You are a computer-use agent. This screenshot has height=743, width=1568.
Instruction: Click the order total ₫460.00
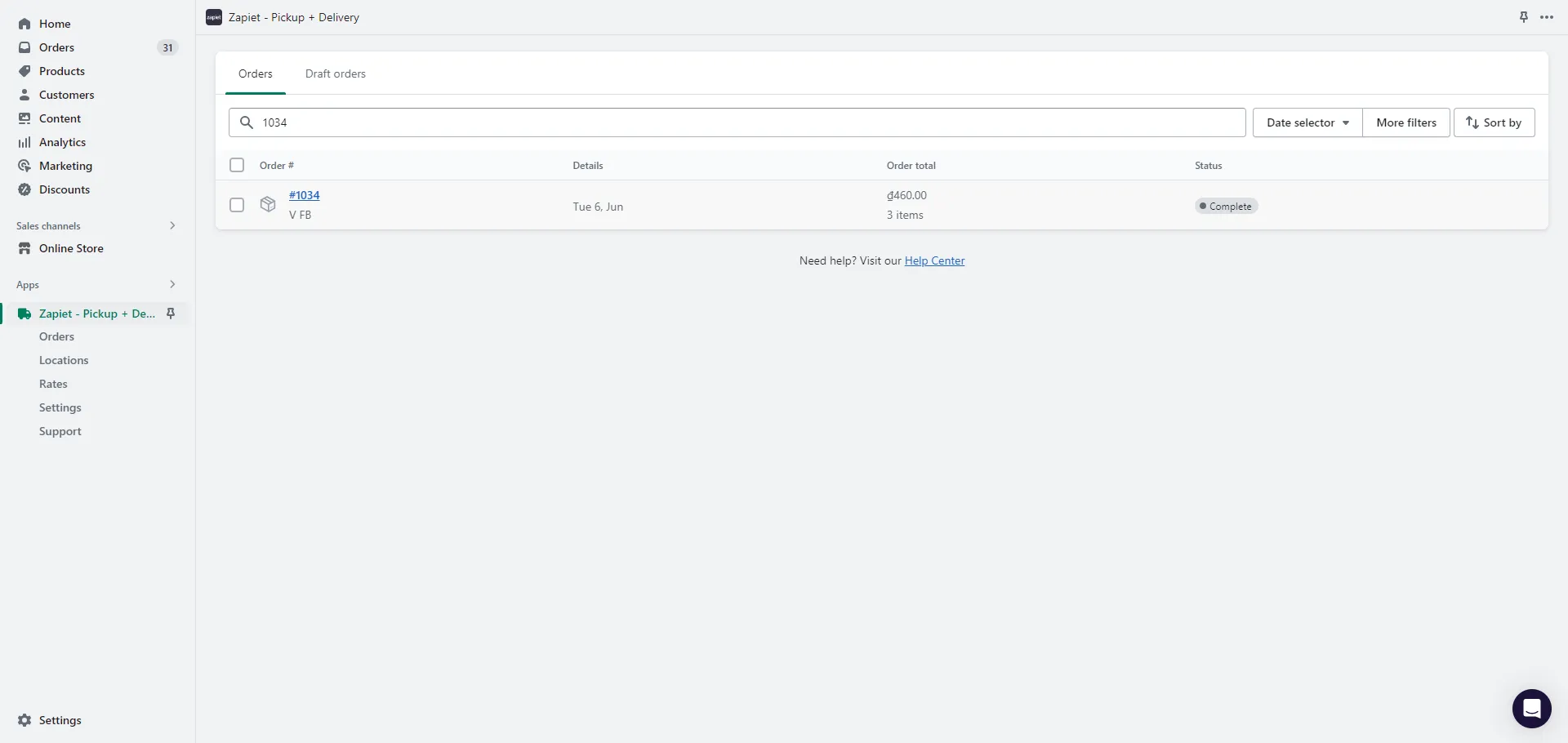[x=906, y=195]
